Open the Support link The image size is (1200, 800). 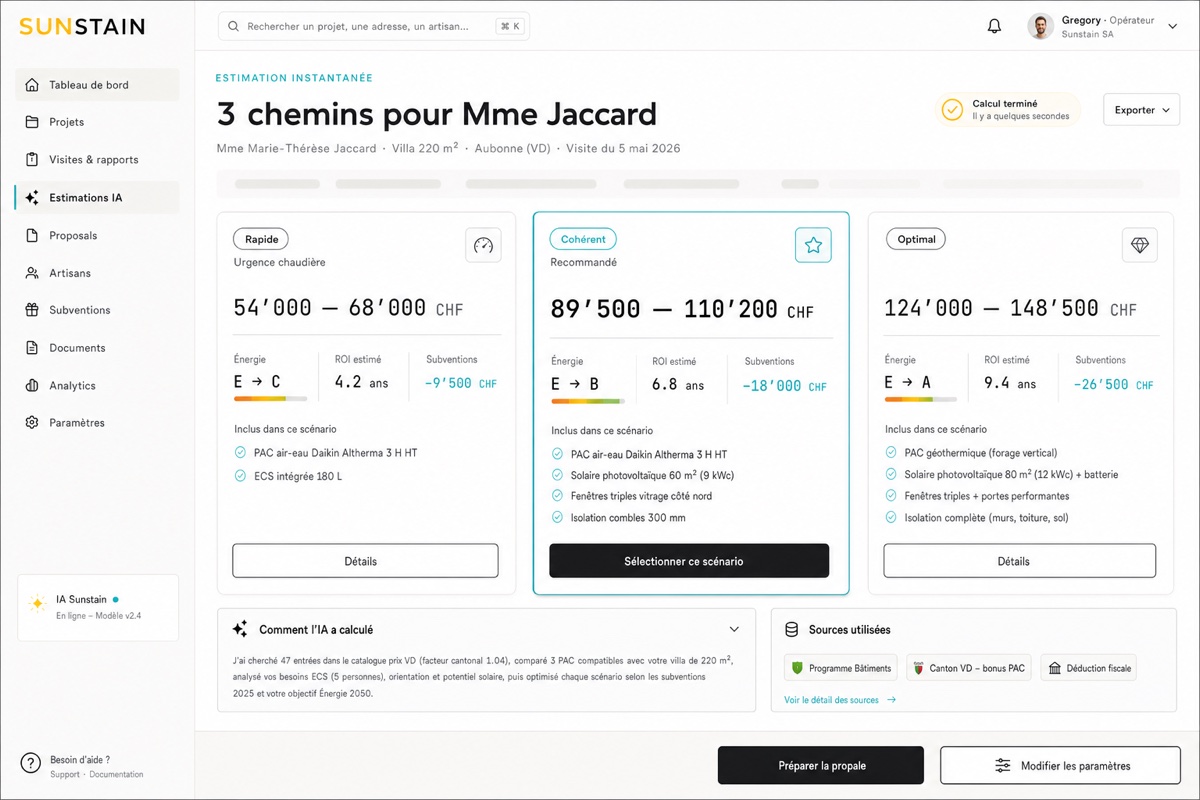(x=65, y=775)
